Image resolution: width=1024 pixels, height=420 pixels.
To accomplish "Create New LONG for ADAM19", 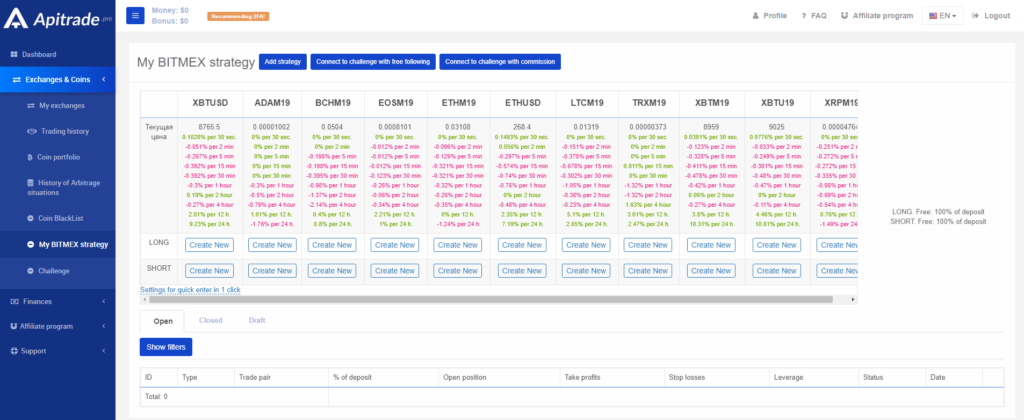I will tap(272, 245).
